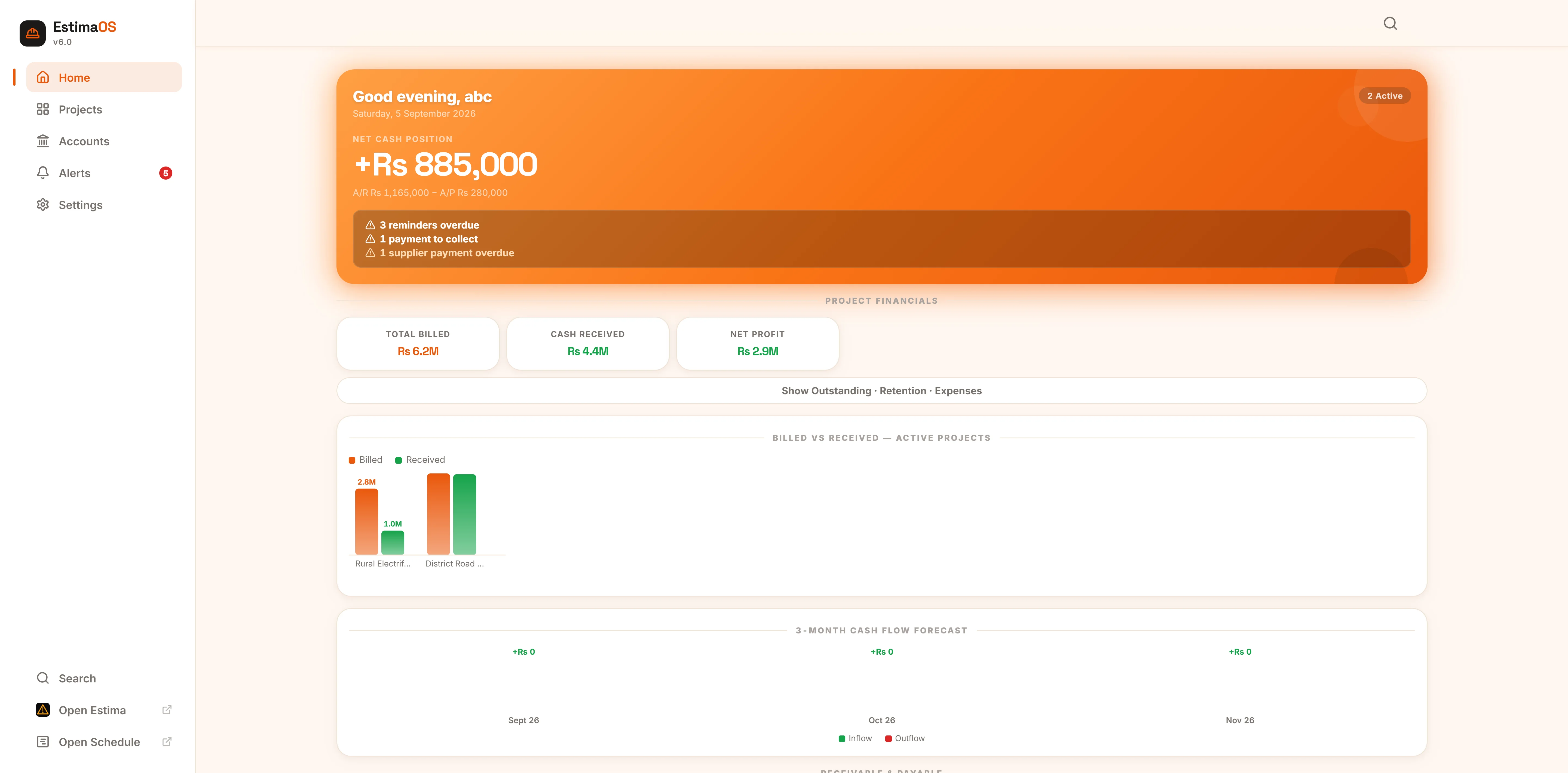Click the v6.0 version label
The height and width of the screenshot is (773, 1568).
point(62,42)
